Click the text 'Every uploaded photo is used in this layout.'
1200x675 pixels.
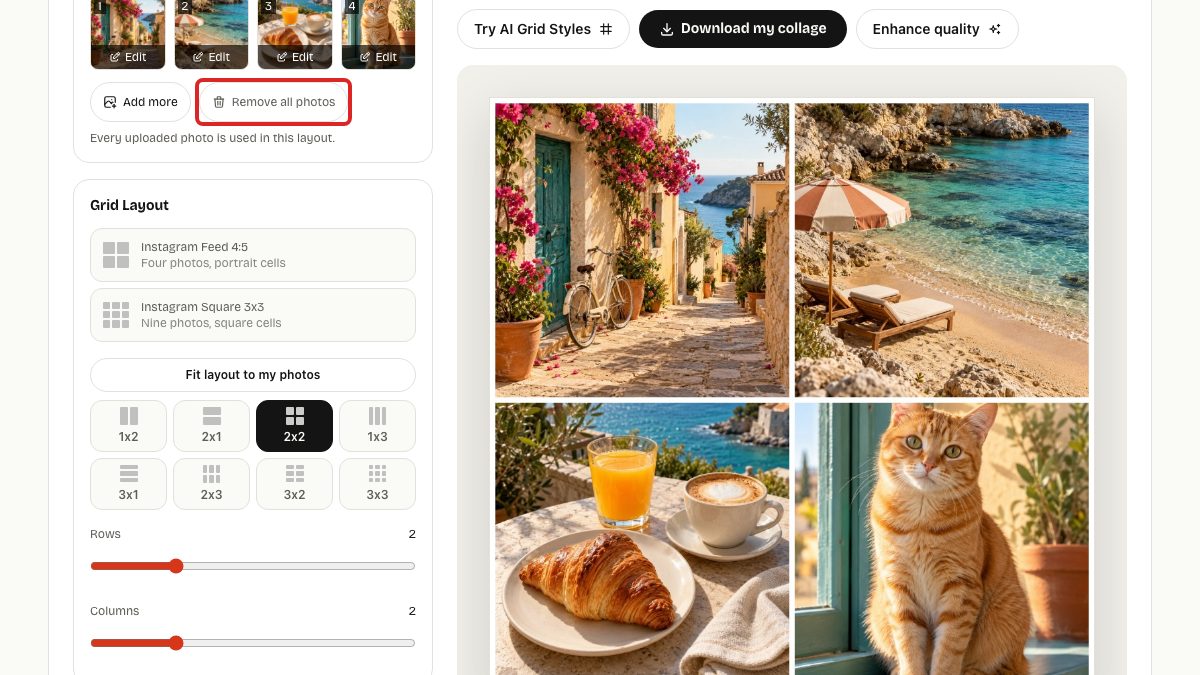[212, 138]
